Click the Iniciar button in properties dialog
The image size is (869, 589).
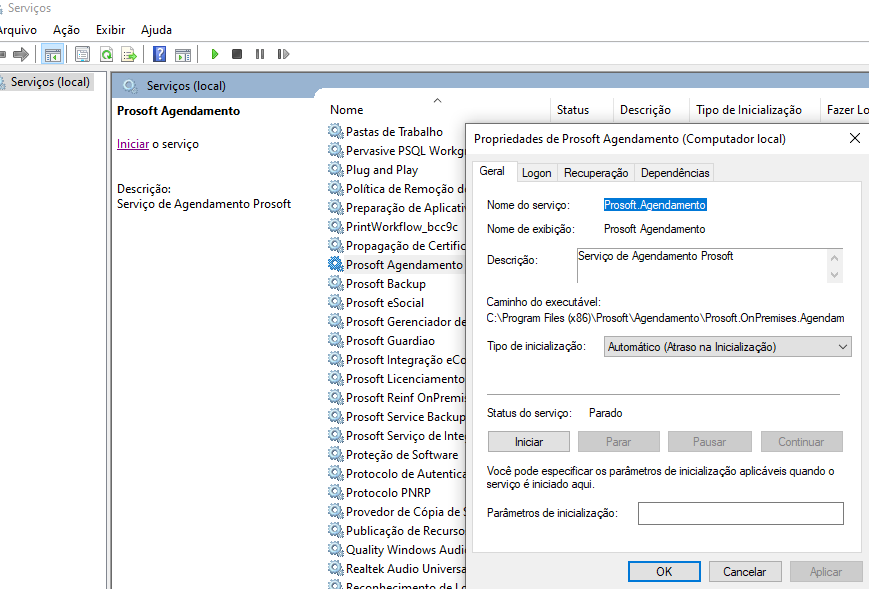click(529, 442)
